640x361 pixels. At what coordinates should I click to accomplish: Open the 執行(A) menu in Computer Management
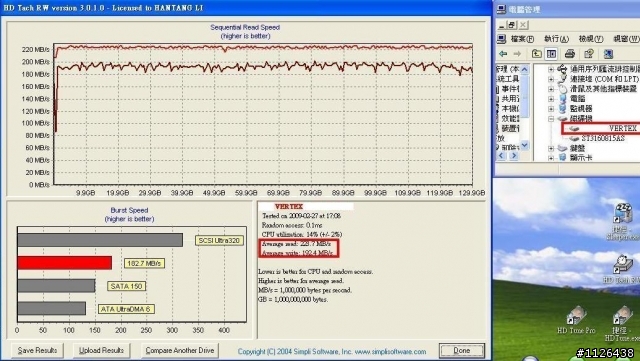point(556,39)
